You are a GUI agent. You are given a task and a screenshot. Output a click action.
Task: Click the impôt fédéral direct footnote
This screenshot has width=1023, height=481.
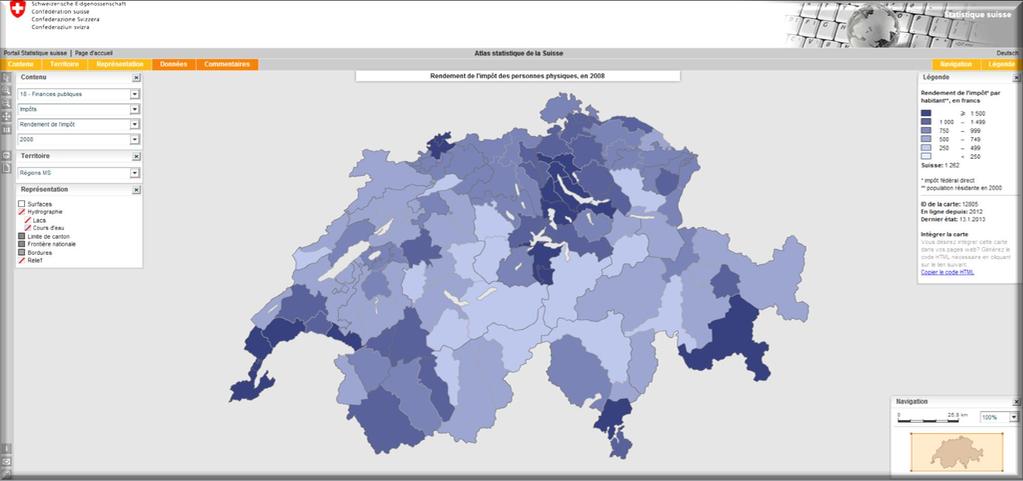pyautogui.click(x=947, y=179)
